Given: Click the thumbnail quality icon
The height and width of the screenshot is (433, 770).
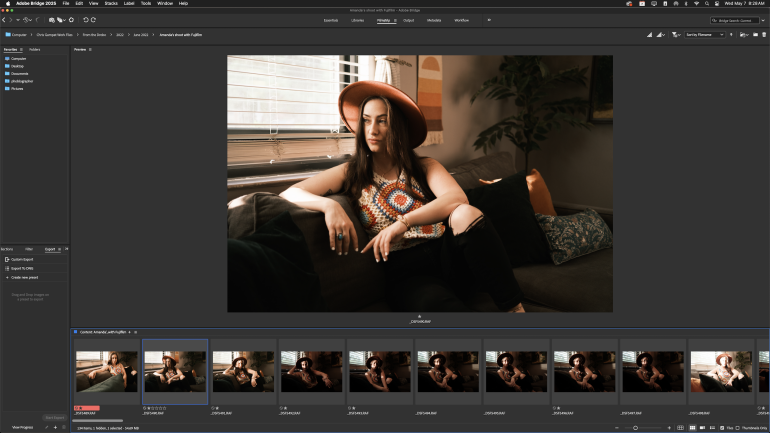Looking at the screenshot, I should [x=649, y=34].
